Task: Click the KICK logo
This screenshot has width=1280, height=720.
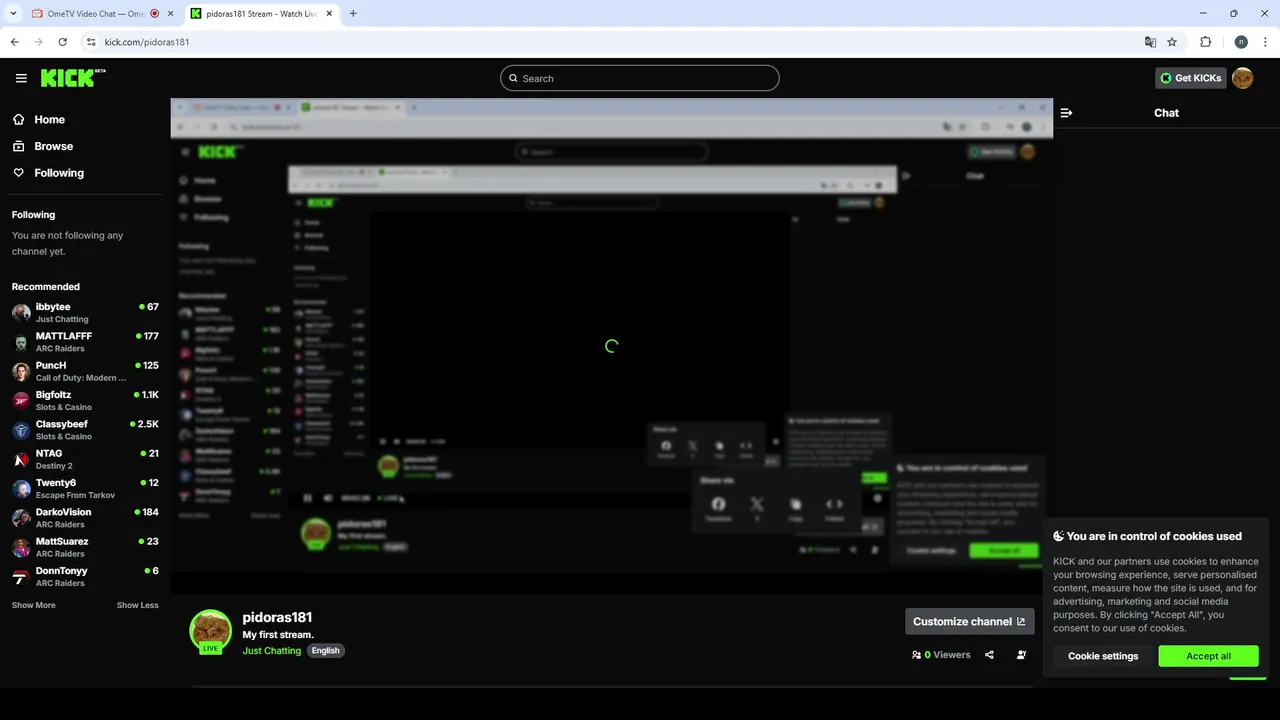Action: click(73, 78)
